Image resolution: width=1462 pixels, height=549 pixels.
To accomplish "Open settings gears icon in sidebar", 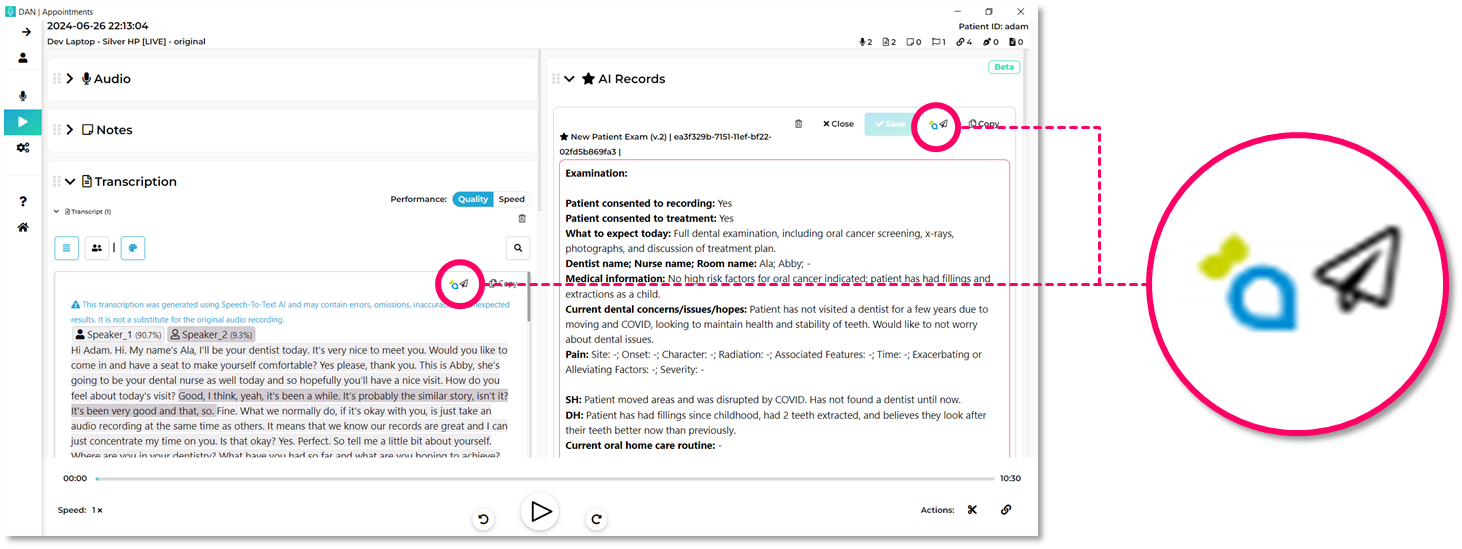I will (23, 148).
